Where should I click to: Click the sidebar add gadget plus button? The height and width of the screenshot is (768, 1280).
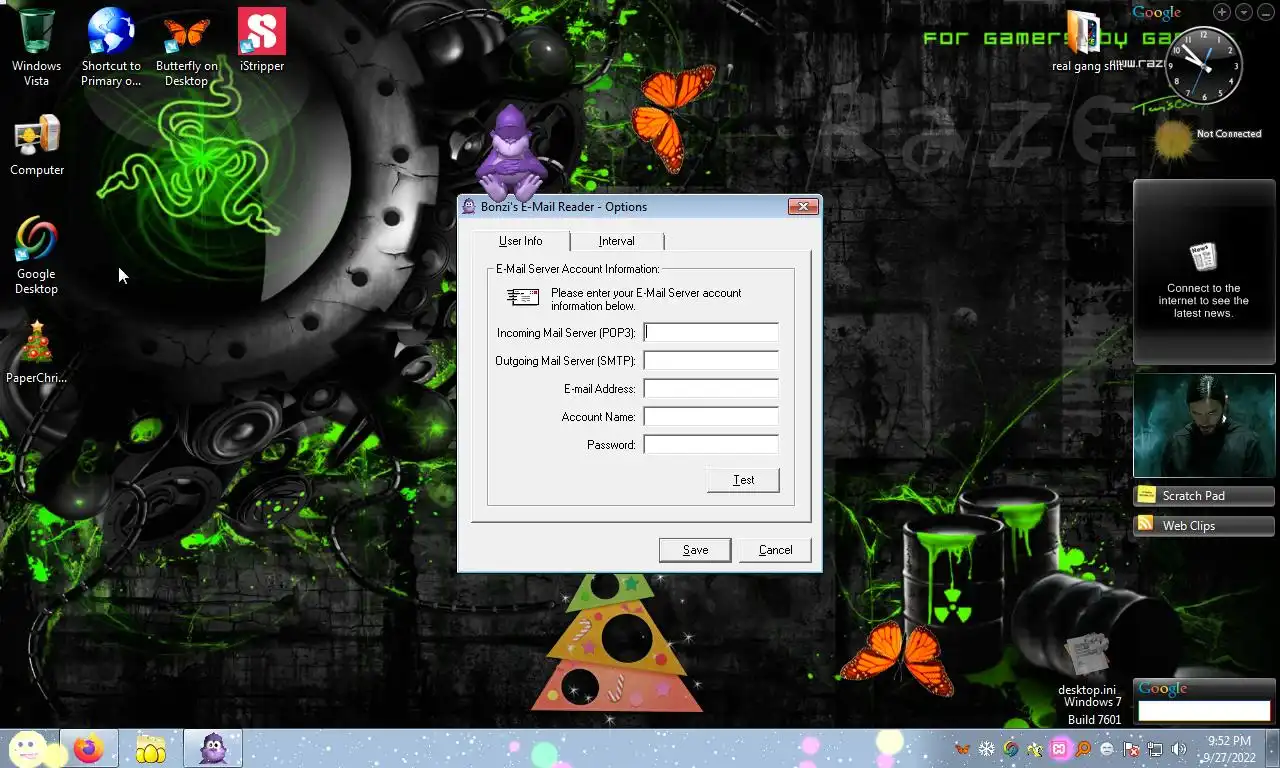pyautogui.click(x=1222, y=12)
